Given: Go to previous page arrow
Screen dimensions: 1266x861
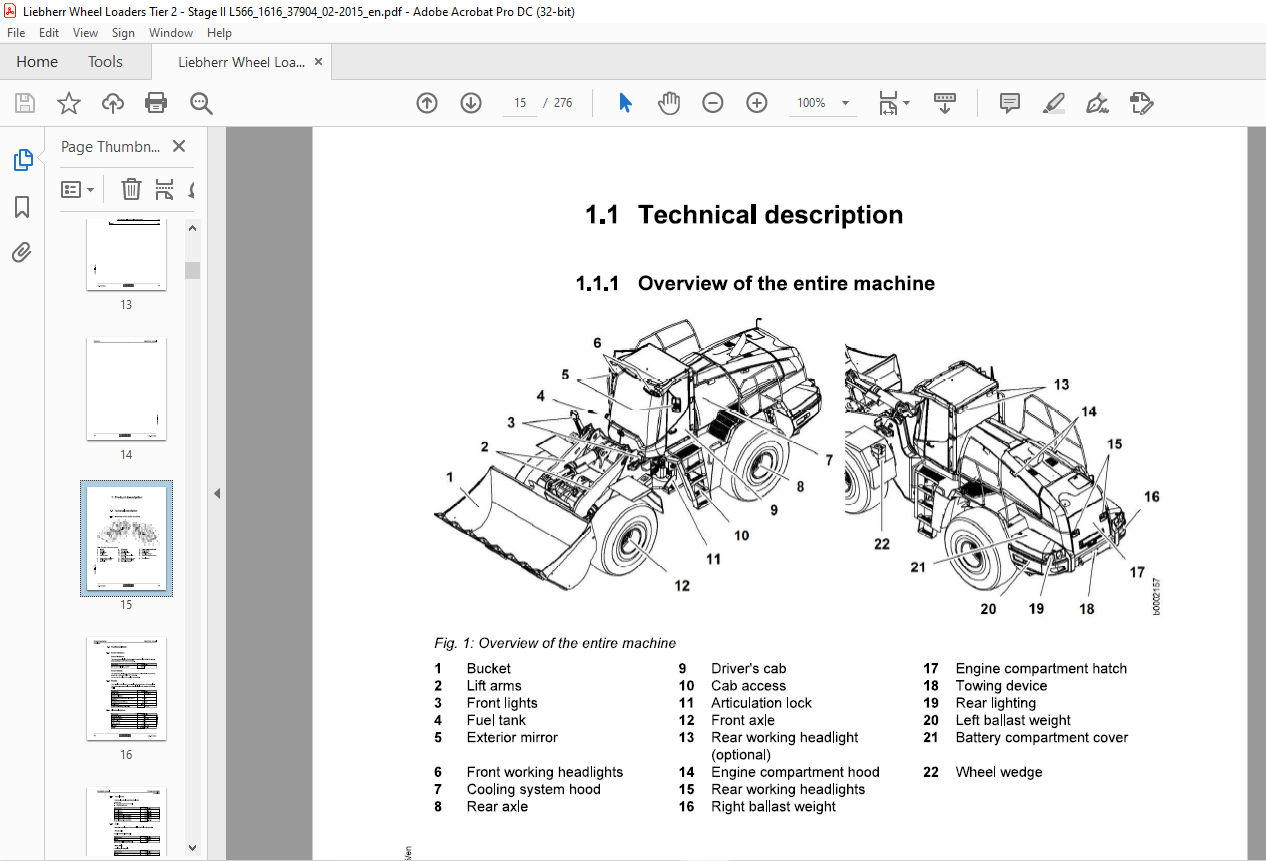Looking at the screenshot, I should [x=427, y=103].
